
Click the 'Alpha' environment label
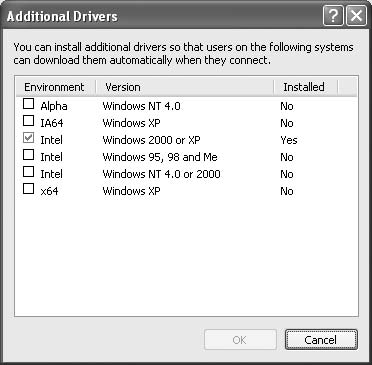pyautogui.click(x=54, y=106)
